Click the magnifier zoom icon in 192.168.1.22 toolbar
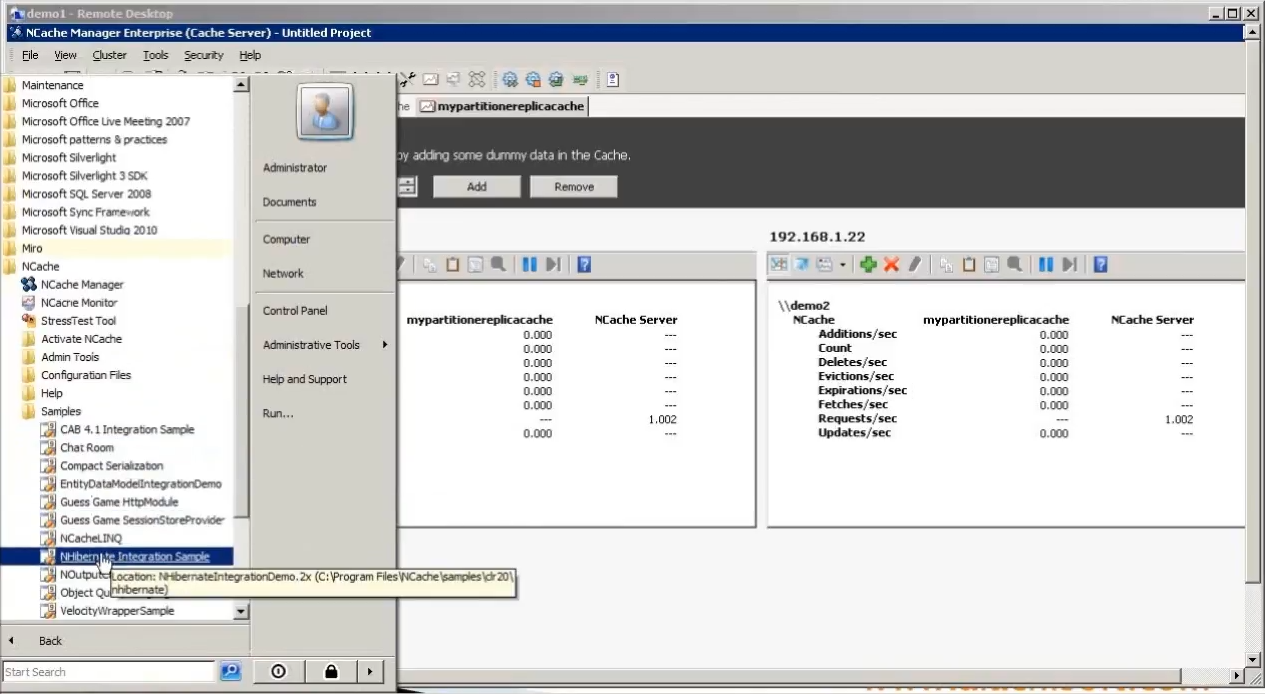1265x694 pixels. pos(1015,264)
